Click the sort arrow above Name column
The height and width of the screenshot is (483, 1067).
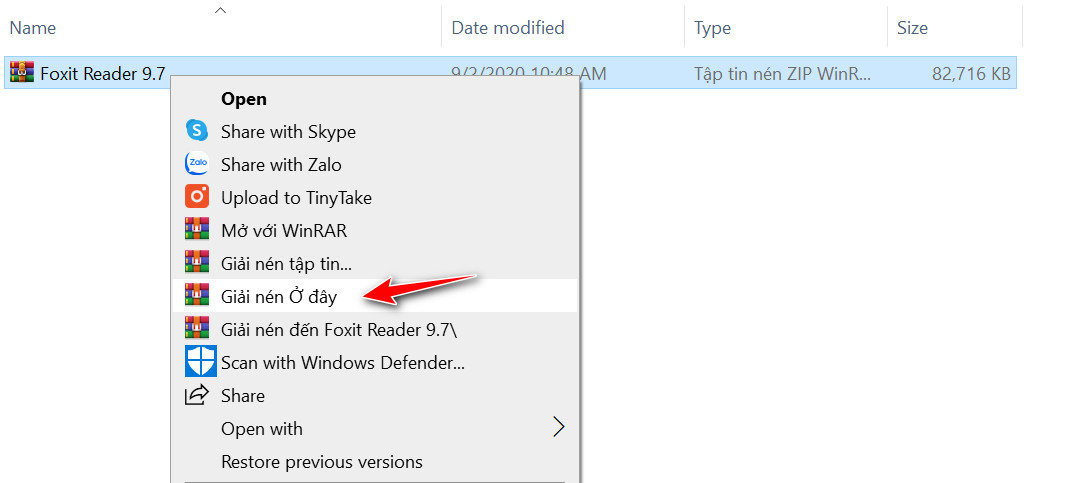(x=221, y=10)
